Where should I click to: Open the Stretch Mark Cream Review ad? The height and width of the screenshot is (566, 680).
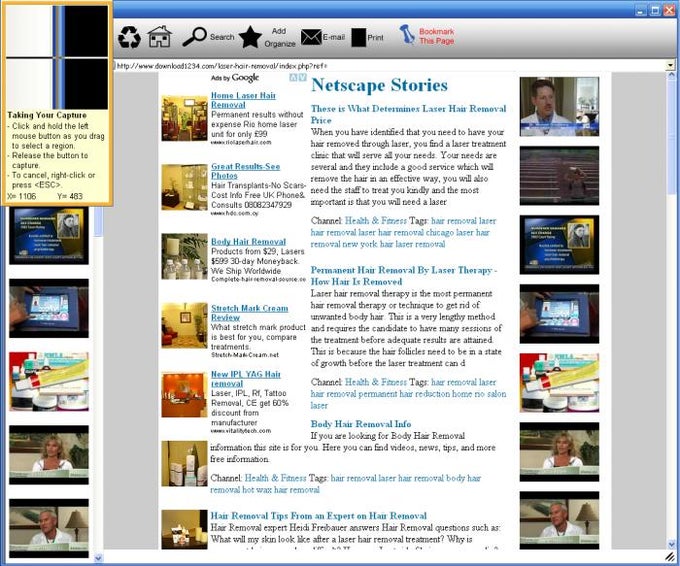coord(249,312)
